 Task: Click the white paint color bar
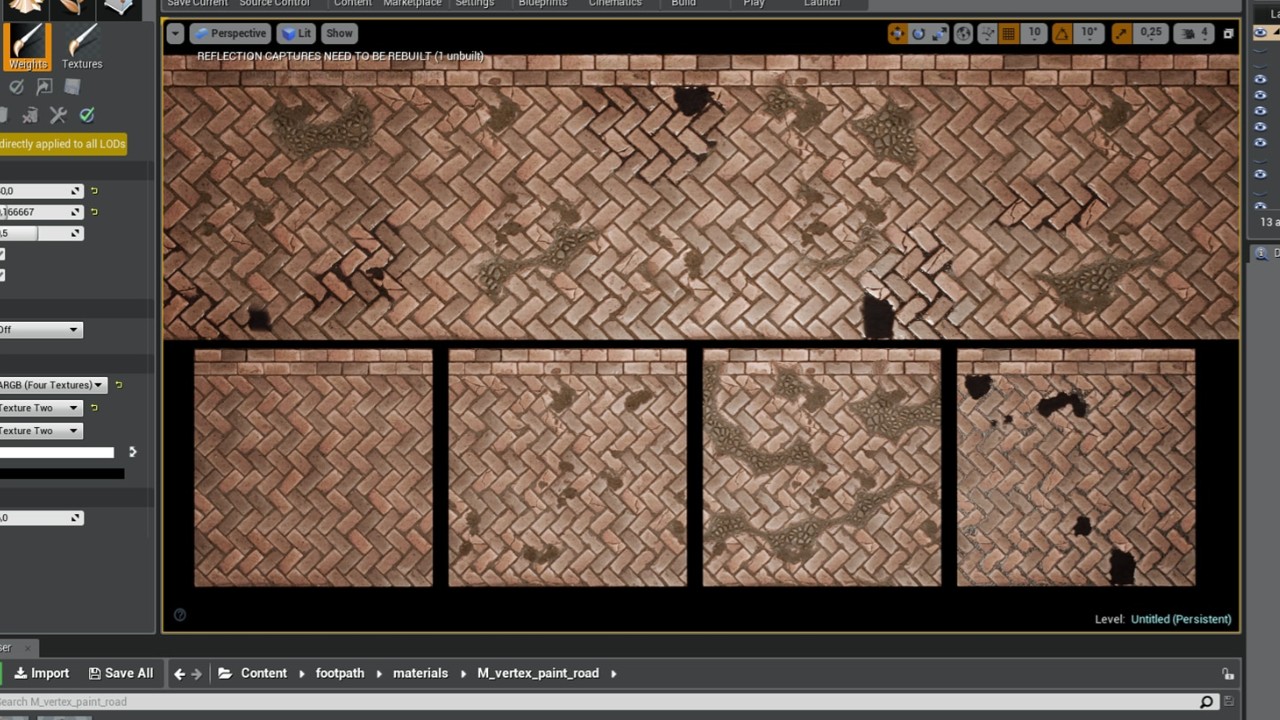point(57,453)
